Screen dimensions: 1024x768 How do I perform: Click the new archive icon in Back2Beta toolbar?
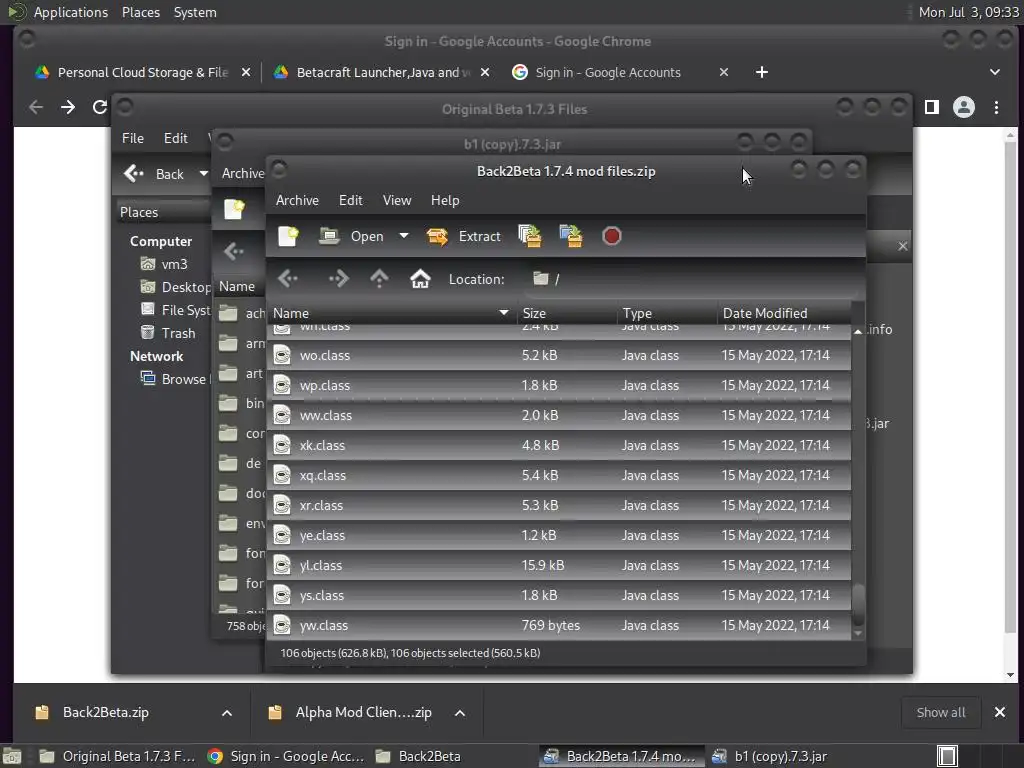click(288, 236)
